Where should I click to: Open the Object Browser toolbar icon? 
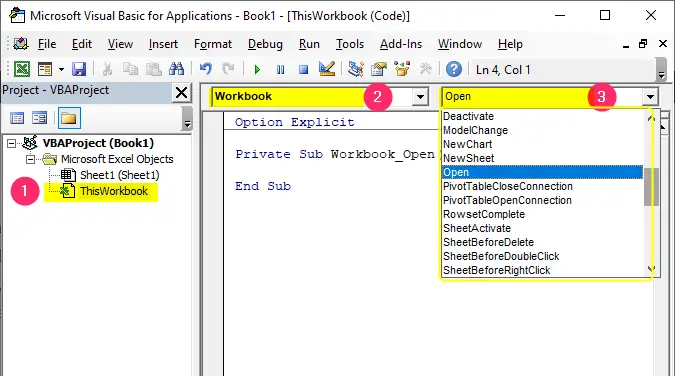tap(402, 69)
